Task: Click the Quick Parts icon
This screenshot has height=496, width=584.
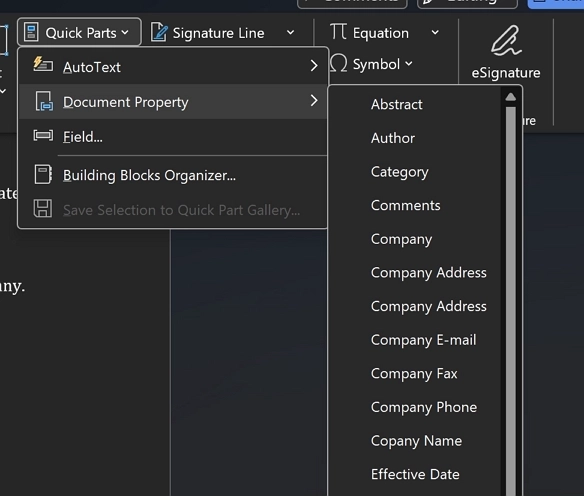Action: point(31,32)
